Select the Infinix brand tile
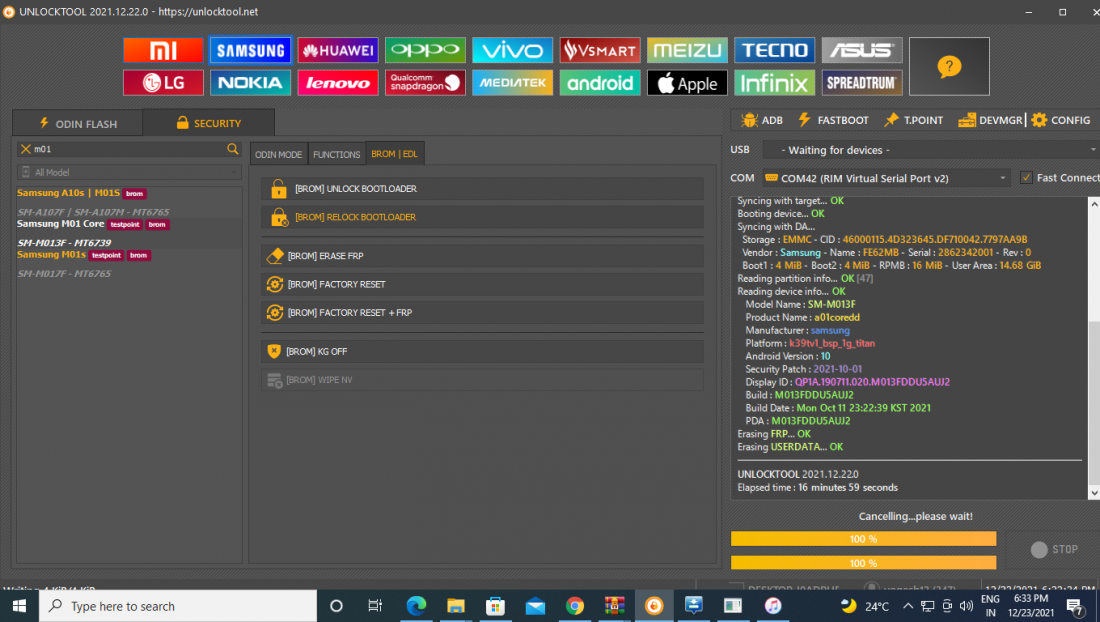Viewport: 1100px width, 622px height. pos(774,83)
